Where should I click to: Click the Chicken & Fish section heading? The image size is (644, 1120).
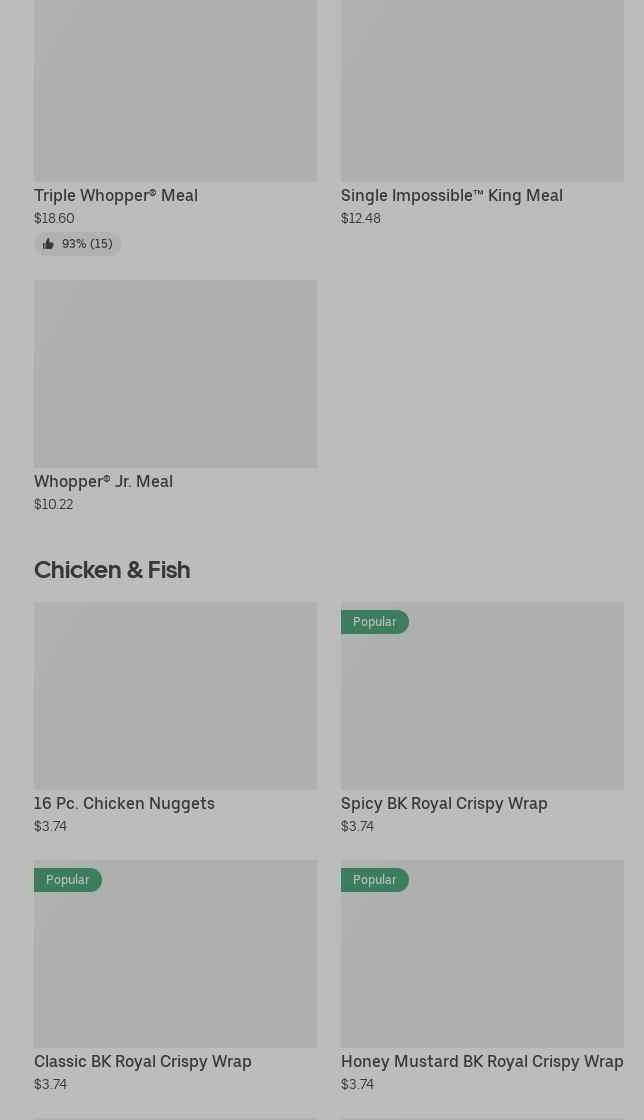pyautogui.click(x=112, y=570)
